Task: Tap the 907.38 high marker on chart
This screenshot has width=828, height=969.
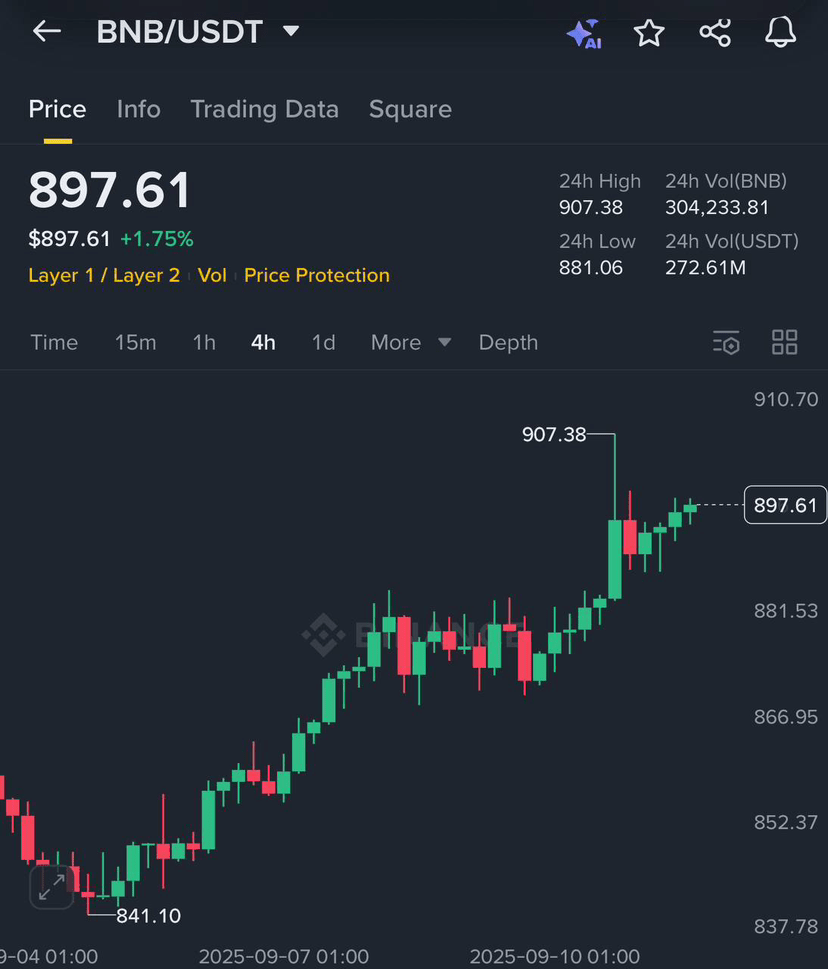Action: [554, 434]
